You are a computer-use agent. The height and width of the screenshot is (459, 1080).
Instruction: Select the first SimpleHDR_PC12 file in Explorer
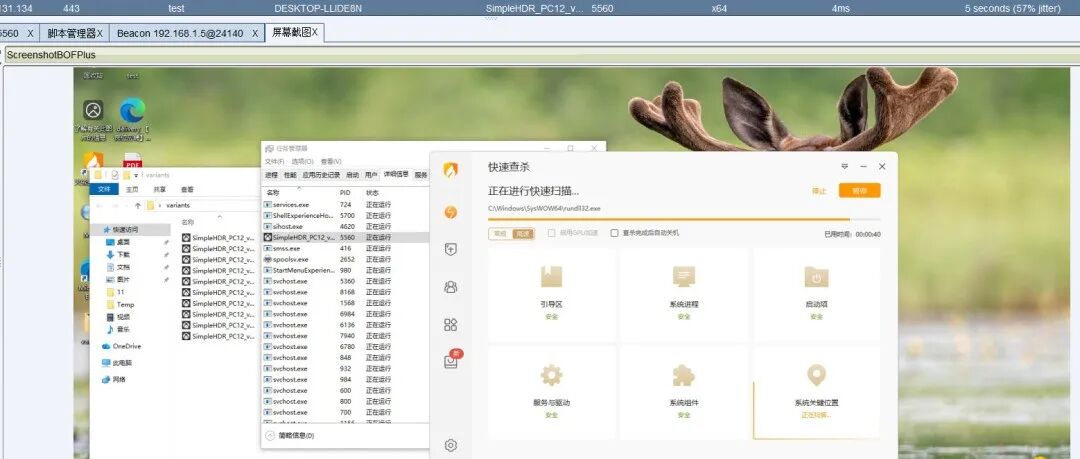218,237
